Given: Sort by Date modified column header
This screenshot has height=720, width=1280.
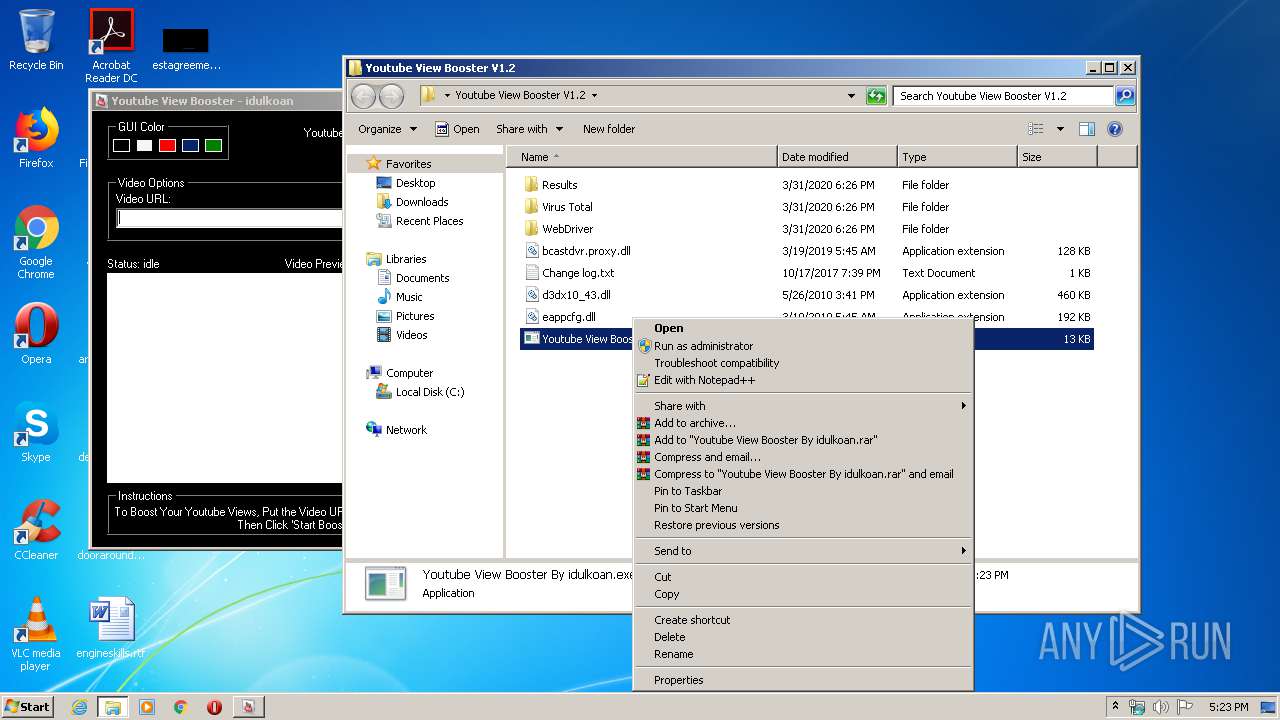Looking at the screenshot, I should point(836,157).
